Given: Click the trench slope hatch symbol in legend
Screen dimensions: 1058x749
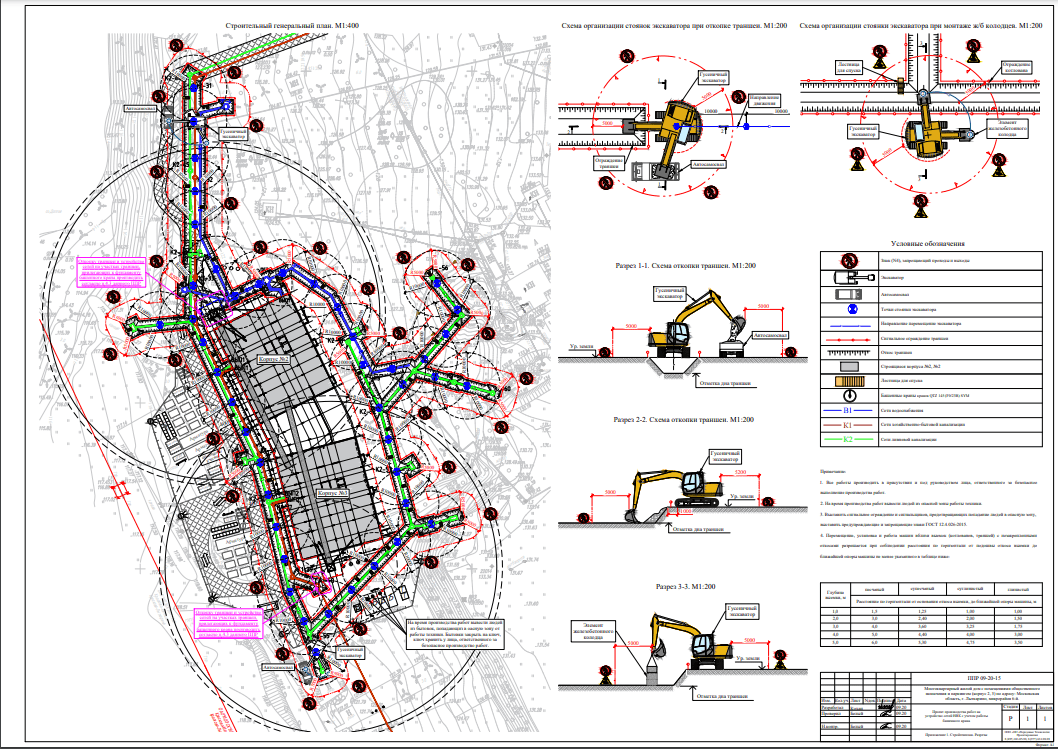Looking at the screenshot, I should pyautogui.click(x=848, y=352).
